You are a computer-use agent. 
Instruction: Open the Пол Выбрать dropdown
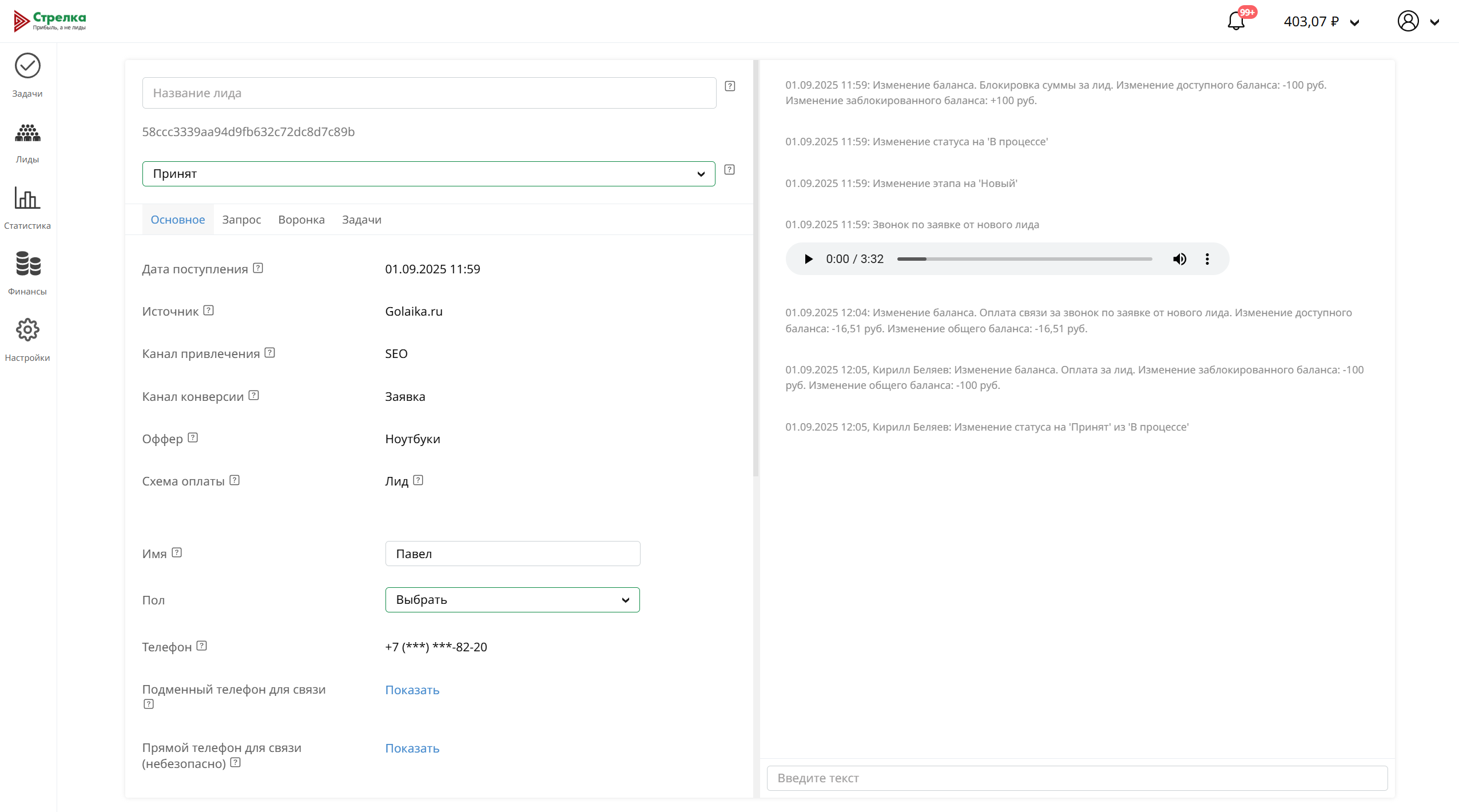coord(512,600)
